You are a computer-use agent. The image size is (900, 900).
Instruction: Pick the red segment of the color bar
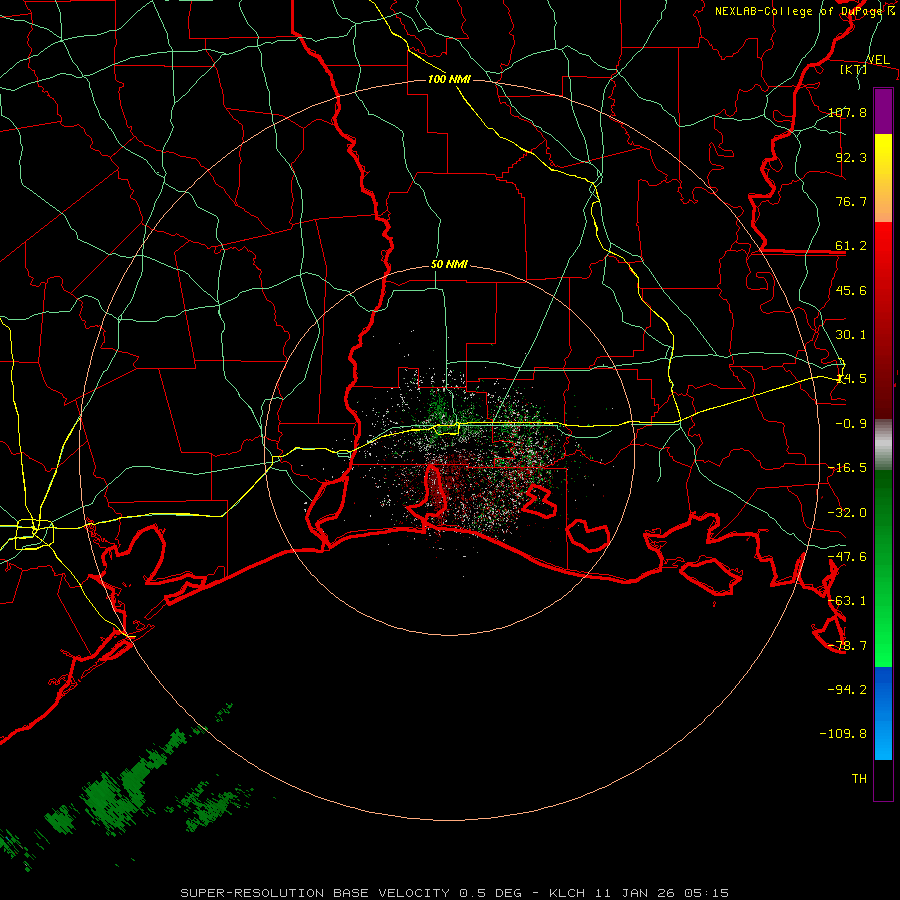tap(883, 320)
